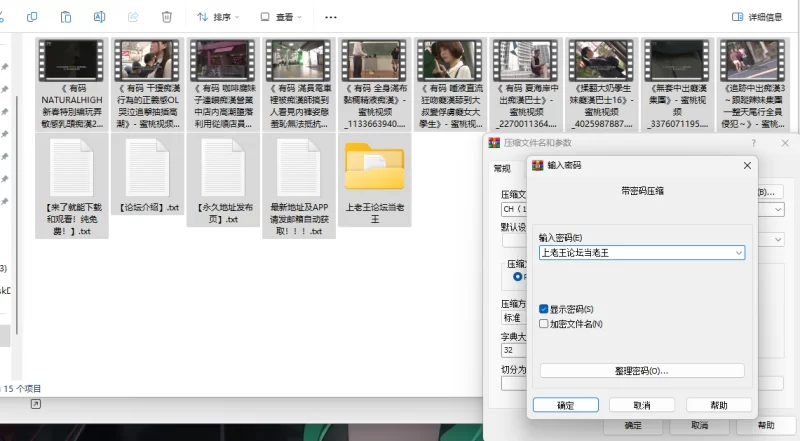Screen dimensions: 800x441
Task: Open the 查看 view menu
Action: point(281,17)
